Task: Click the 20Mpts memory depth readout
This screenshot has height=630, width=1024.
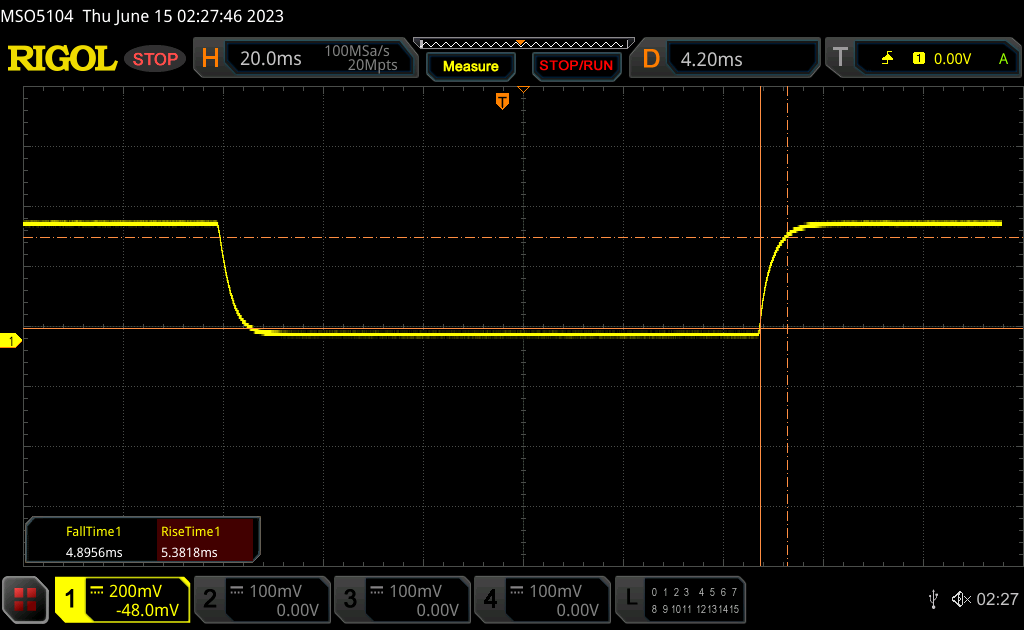Action: coord(372,65)
